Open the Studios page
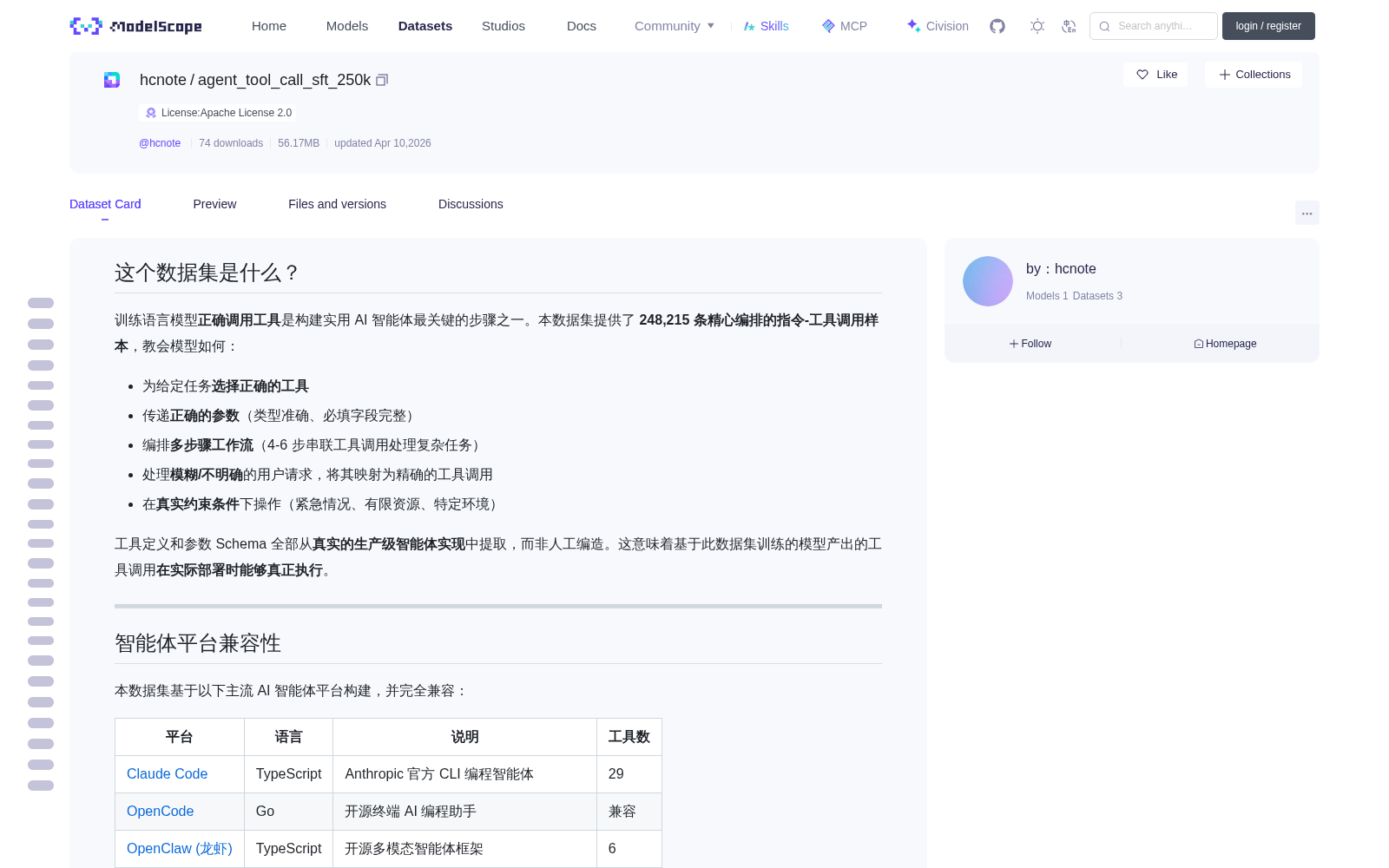Screen dimensions: 1389x868 504,26
